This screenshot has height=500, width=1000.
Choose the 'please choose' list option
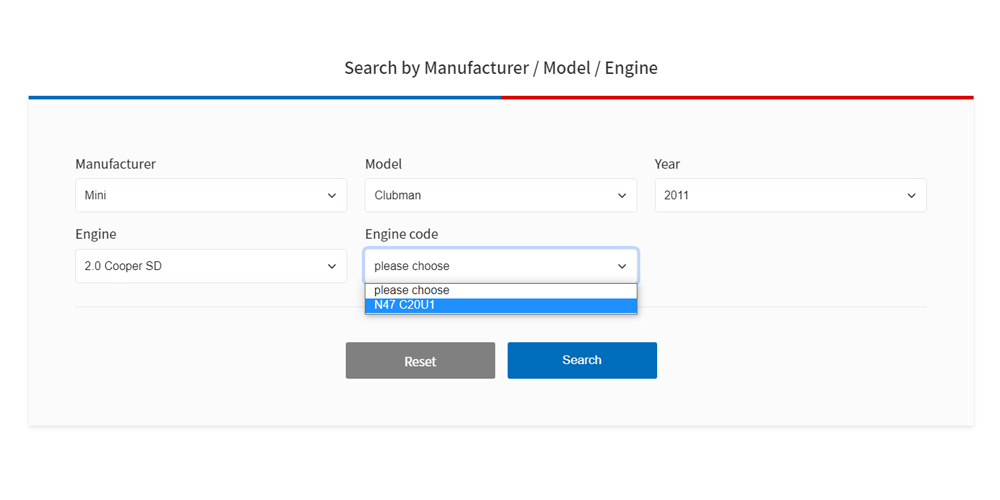pos(501,290)
